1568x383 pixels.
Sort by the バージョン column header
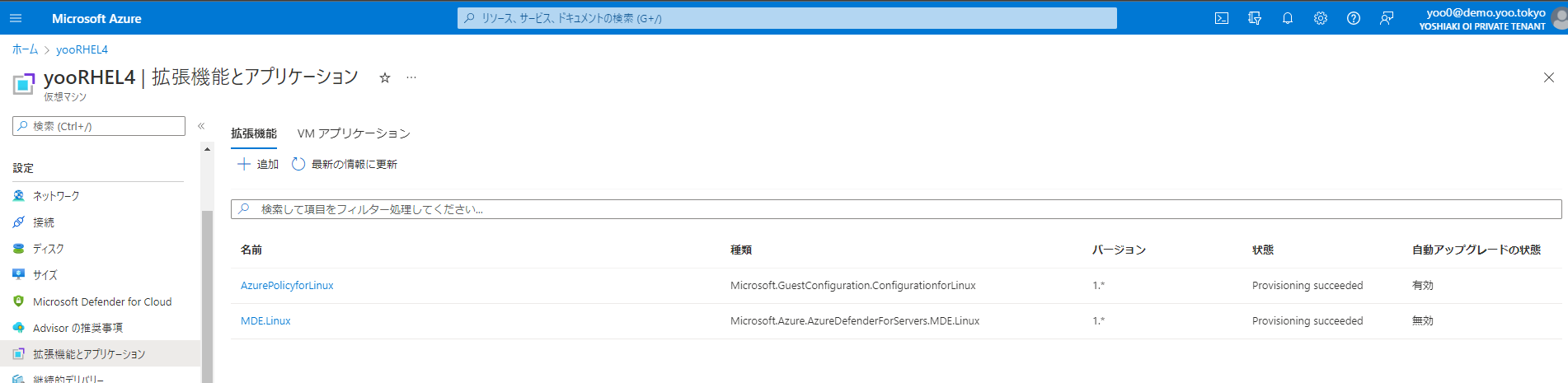click(1119, 250)
